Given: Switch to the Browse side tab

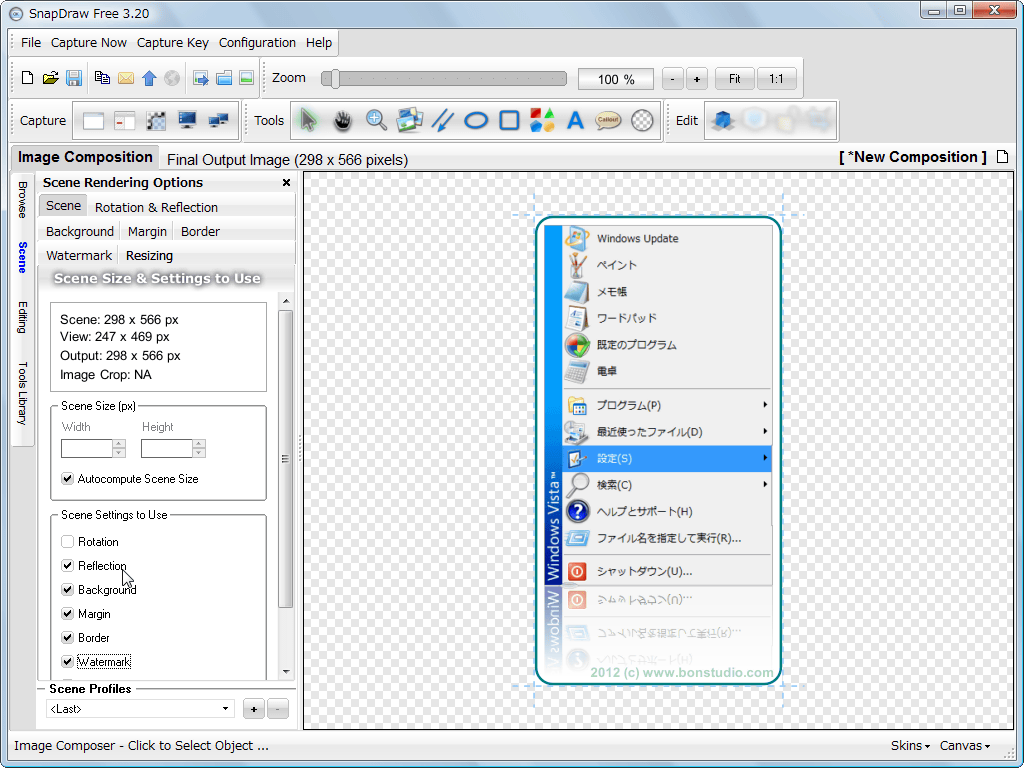Looking at the screenshot, I should (22, 199).
